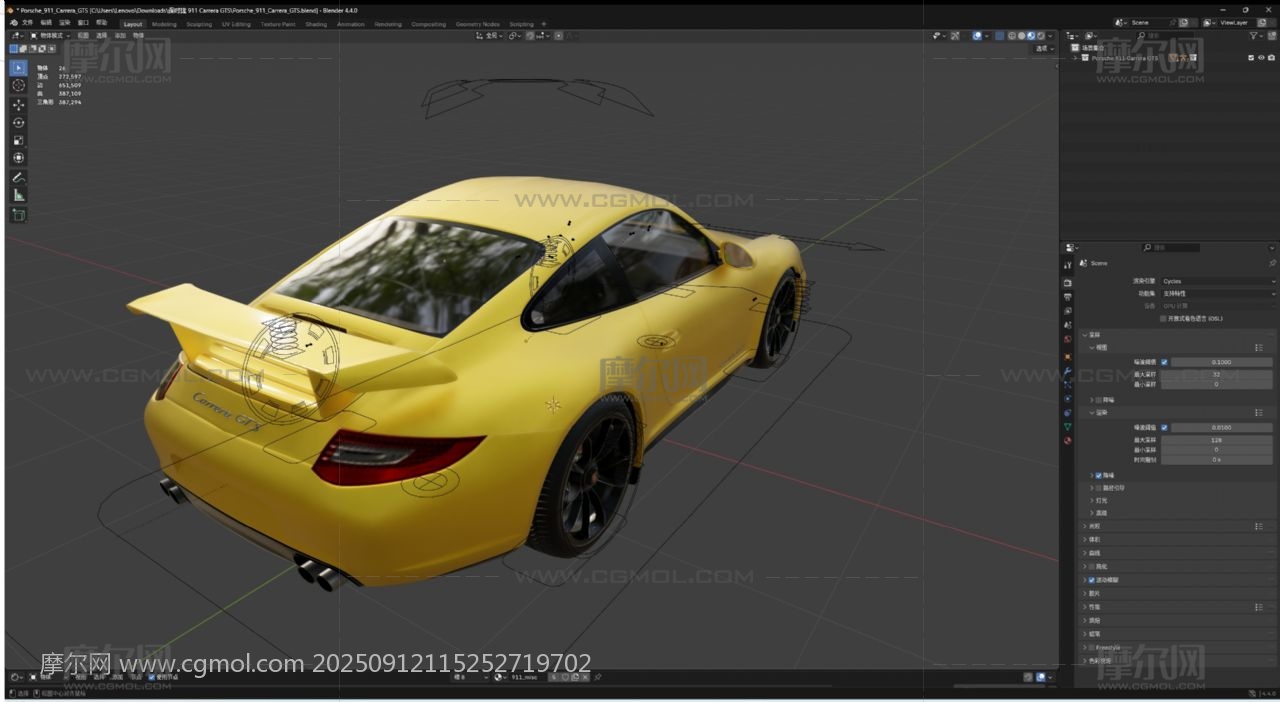
Task: Switch to the Modeling workspace tab
Action: 164,24
